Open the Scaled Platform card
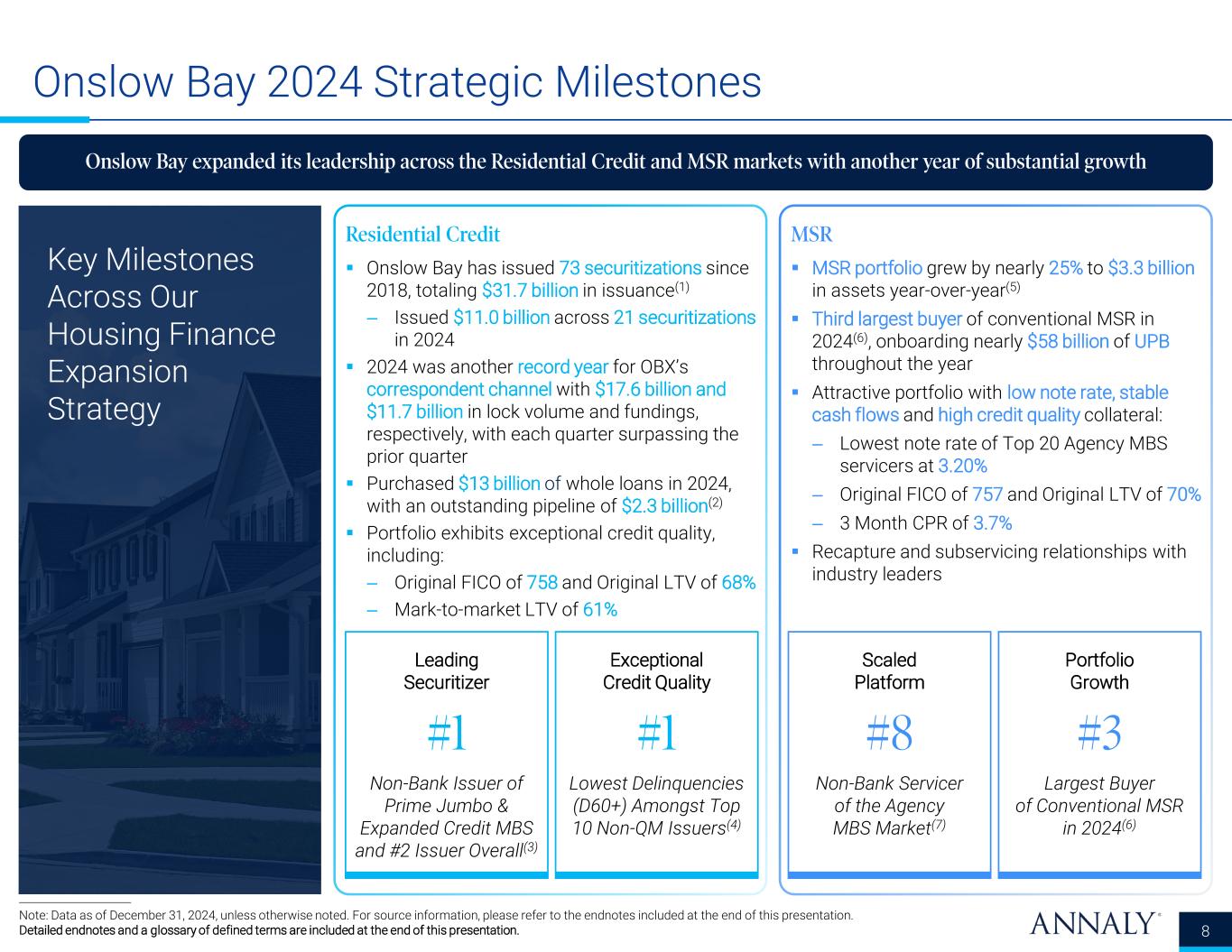This screenshot has height=952, width=1232. [889, 753]
